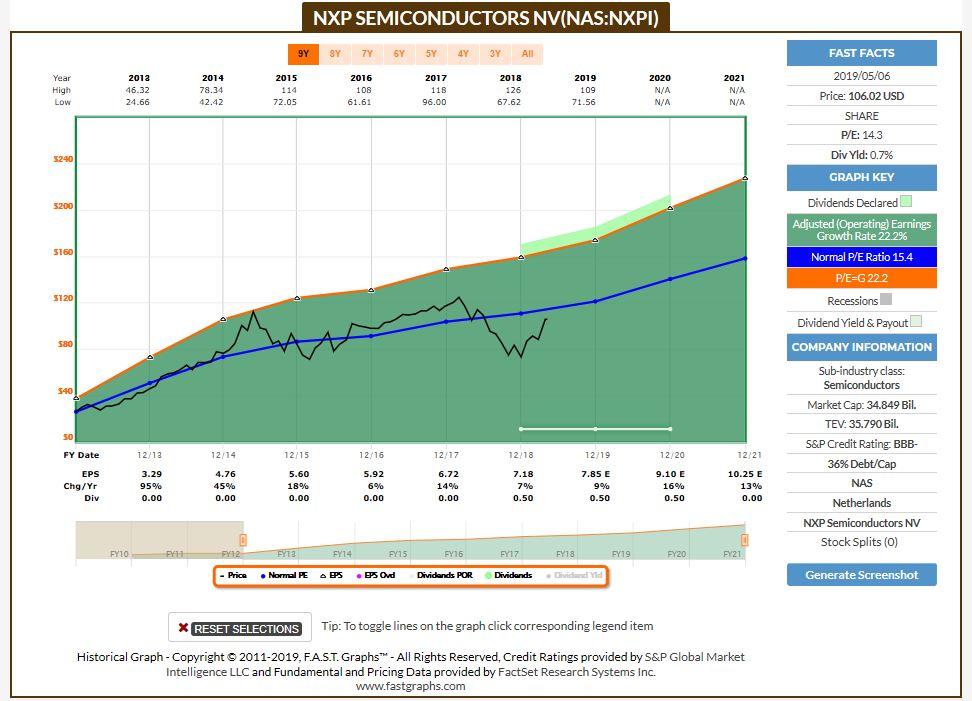Image resolution: width=972 pixels, height=701 pixels.
Task: Click the Reset Selections button
Action: tap(245, 628)
